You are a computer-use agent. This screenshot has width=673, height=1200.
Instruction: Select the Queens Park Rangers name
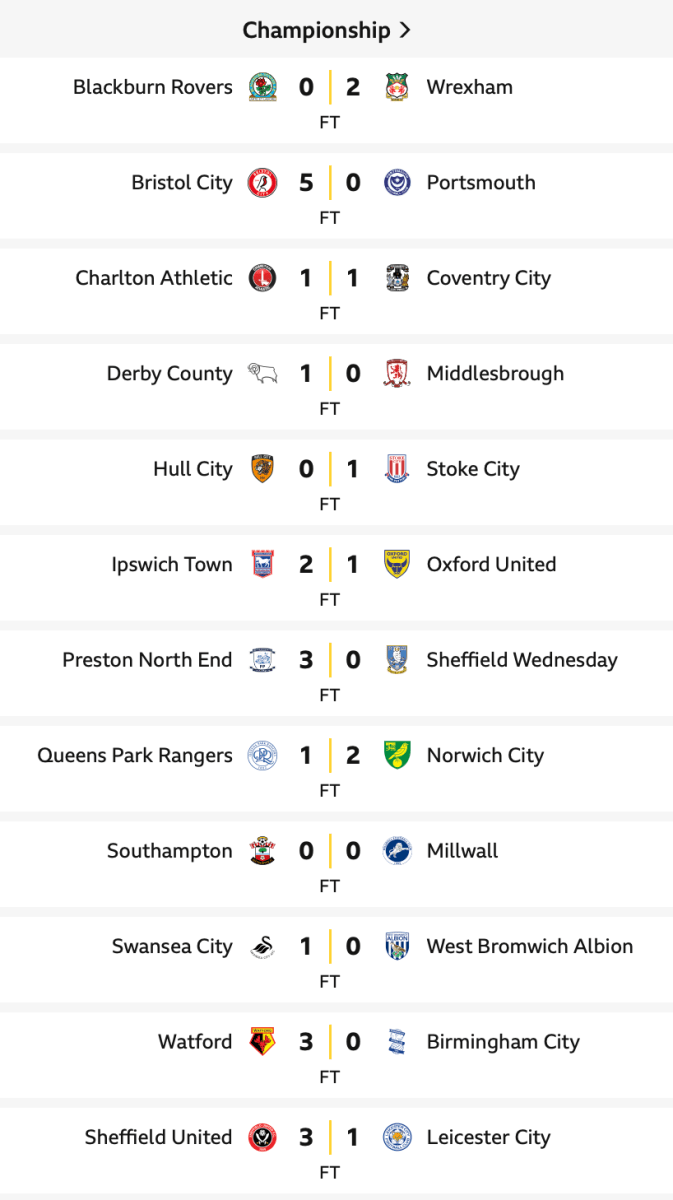(135, 755)
